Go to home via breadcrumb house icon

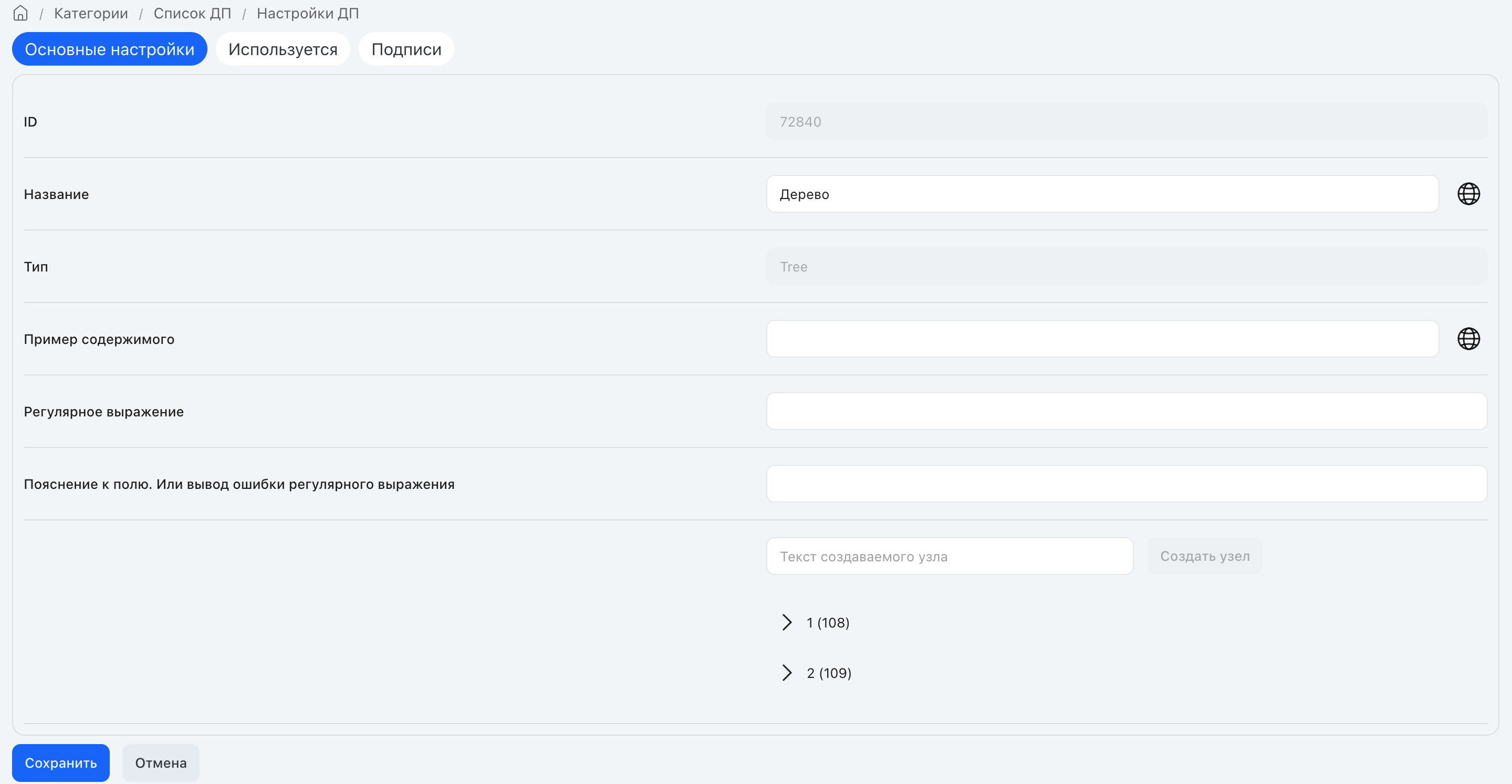coord(20,13)
